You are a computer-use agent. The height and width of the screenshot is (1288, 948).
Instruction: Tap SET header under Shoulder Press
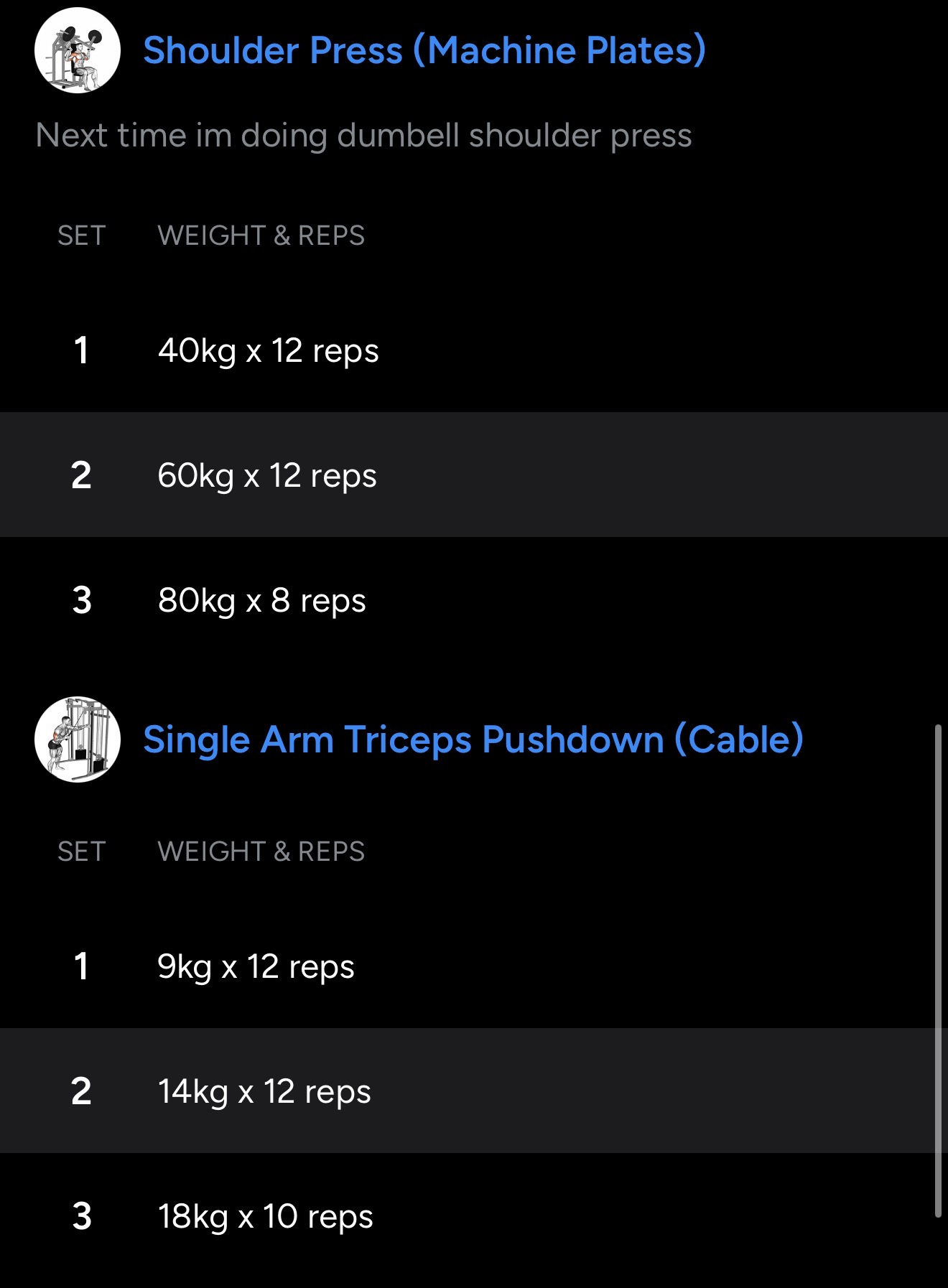(81, 235)
